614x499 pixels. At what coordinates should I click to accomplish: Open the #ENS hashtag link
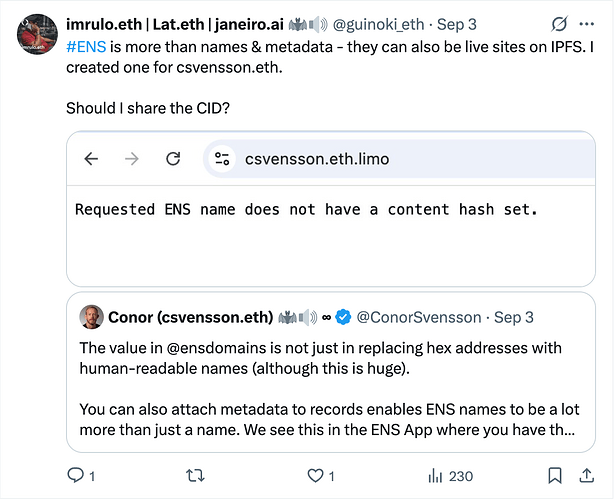pos(89,44)
